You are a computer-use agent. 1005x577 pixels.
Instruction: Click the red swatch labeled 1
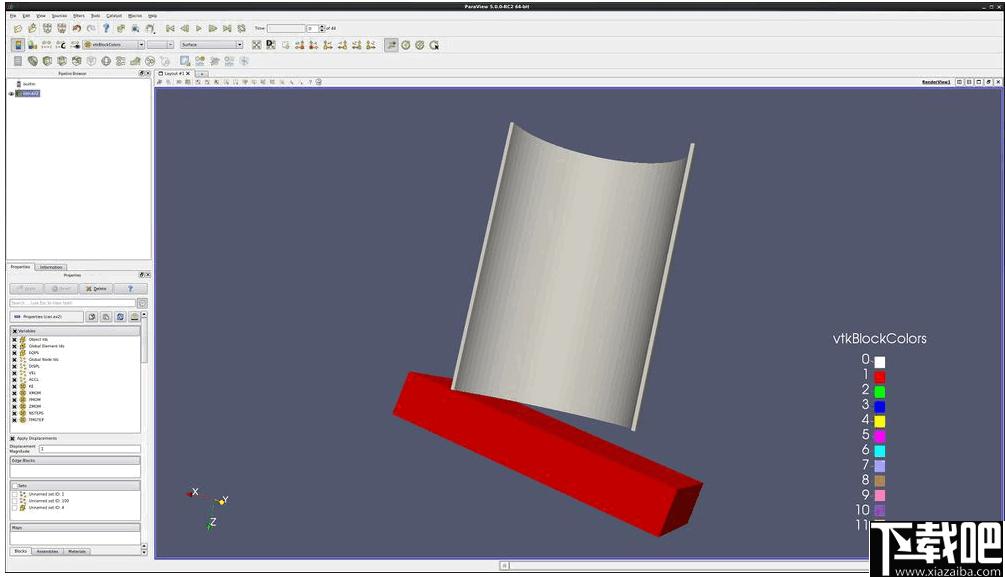pyautogui.click(x=880, y=377)
